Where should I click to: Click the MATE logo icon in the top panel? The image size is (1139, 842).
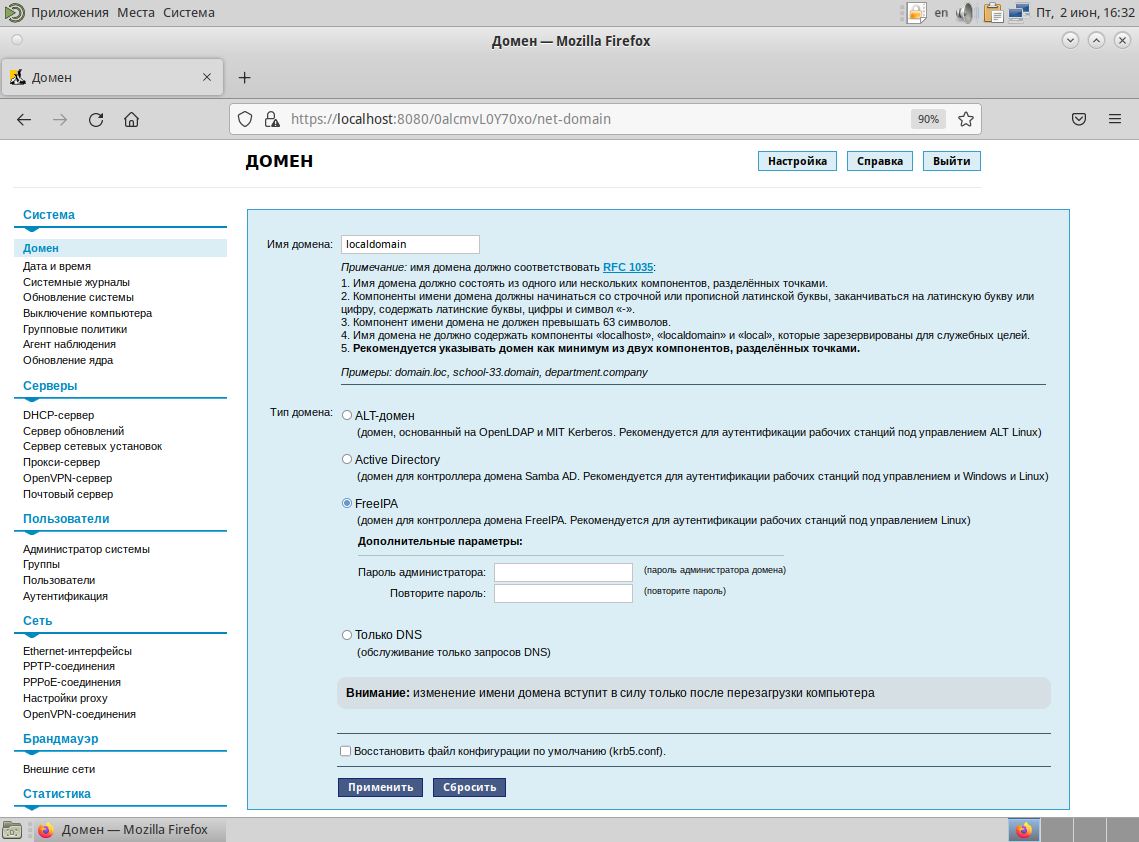tap(15, 12)
